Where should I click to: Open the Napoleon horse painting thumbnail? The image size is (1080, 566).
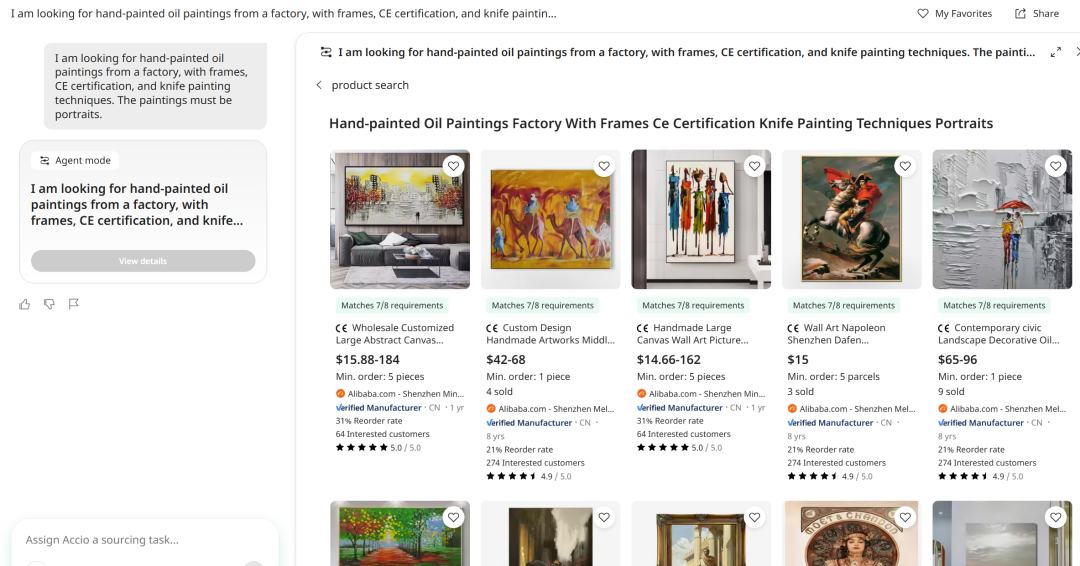tap(852, 220)
